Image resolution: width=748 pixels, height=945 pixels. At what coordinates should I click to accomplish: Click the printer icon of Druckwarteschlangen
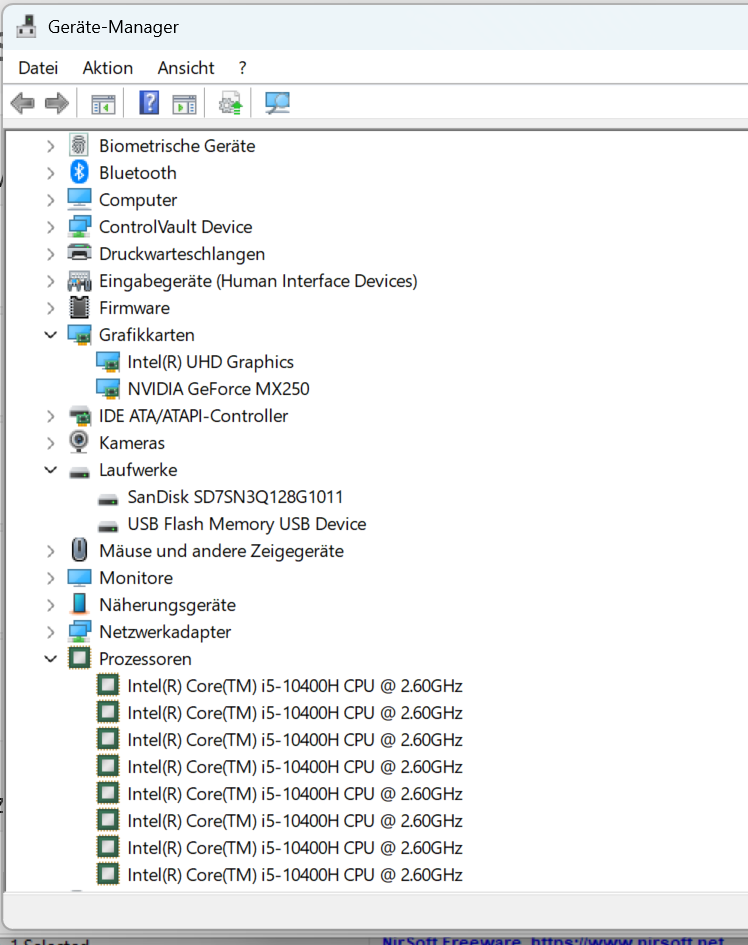pyautogui.click(x=79, y=253)
